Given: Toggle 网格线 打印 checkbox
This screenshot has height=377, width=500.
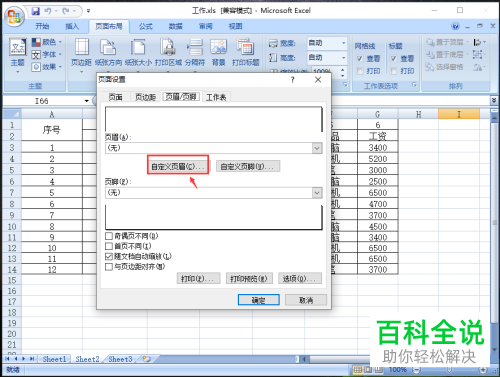Looking at the screenshot, I should coord(360,71).
